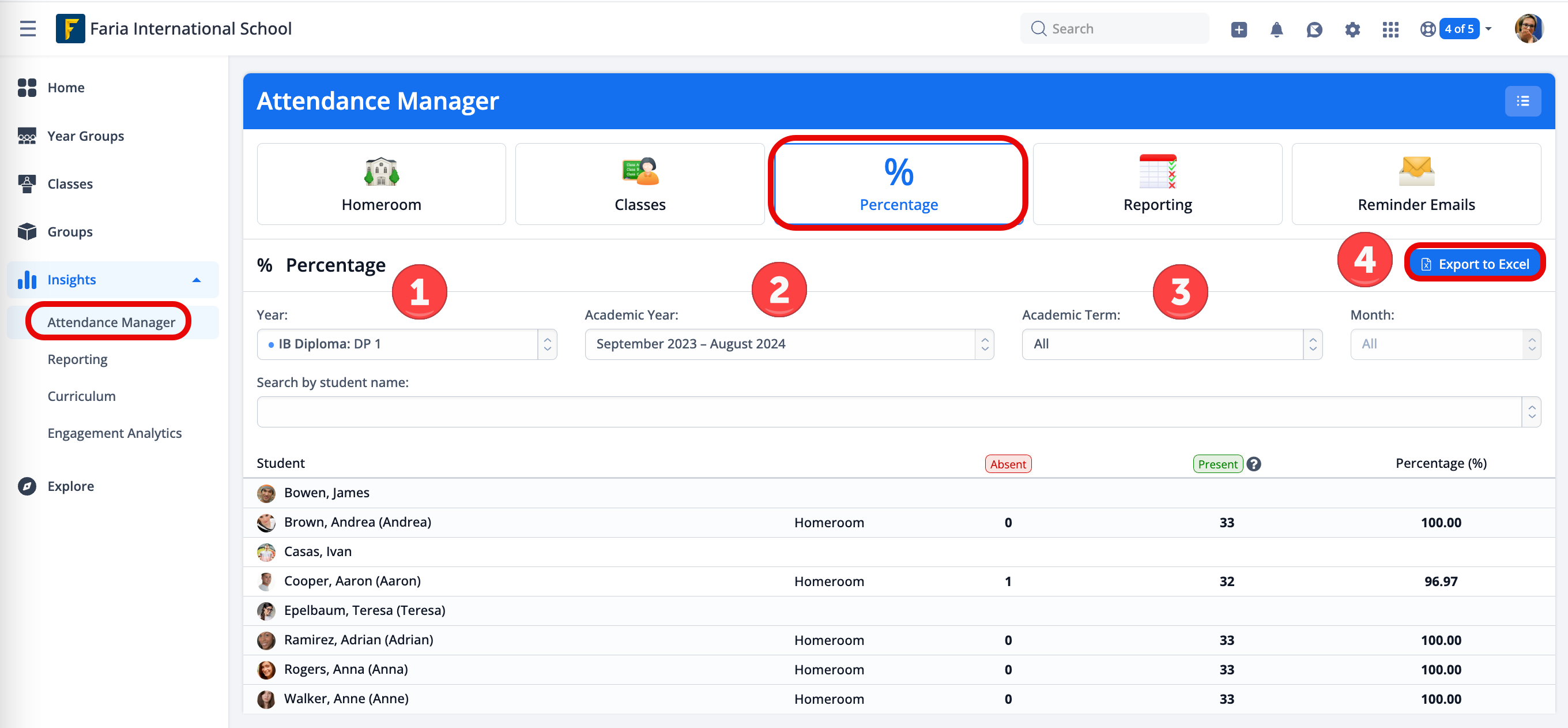Screen dimensions: 1568x728
Task: Switch to the Homeroom tab
Action: [x=381, y=184]
